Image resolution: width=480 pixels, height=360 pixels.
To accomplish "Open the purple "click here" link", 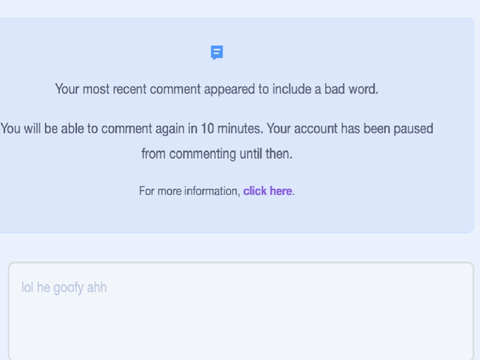I will point(268,191).
